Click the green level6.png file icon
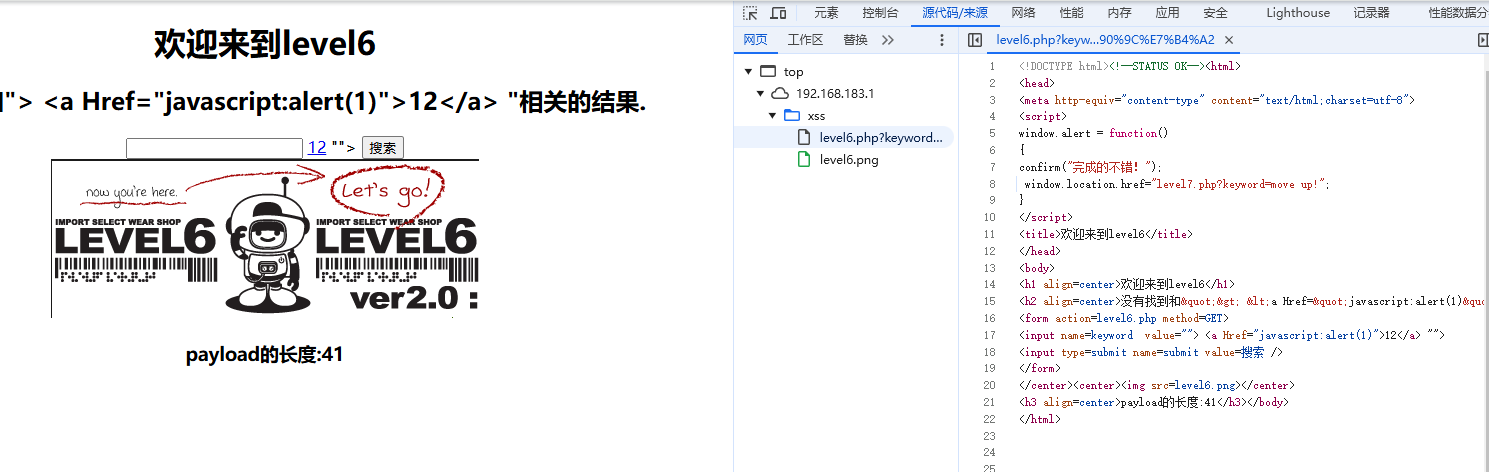Image resolution: width=1489 pixels, height=472 pixels. point(803,160)
